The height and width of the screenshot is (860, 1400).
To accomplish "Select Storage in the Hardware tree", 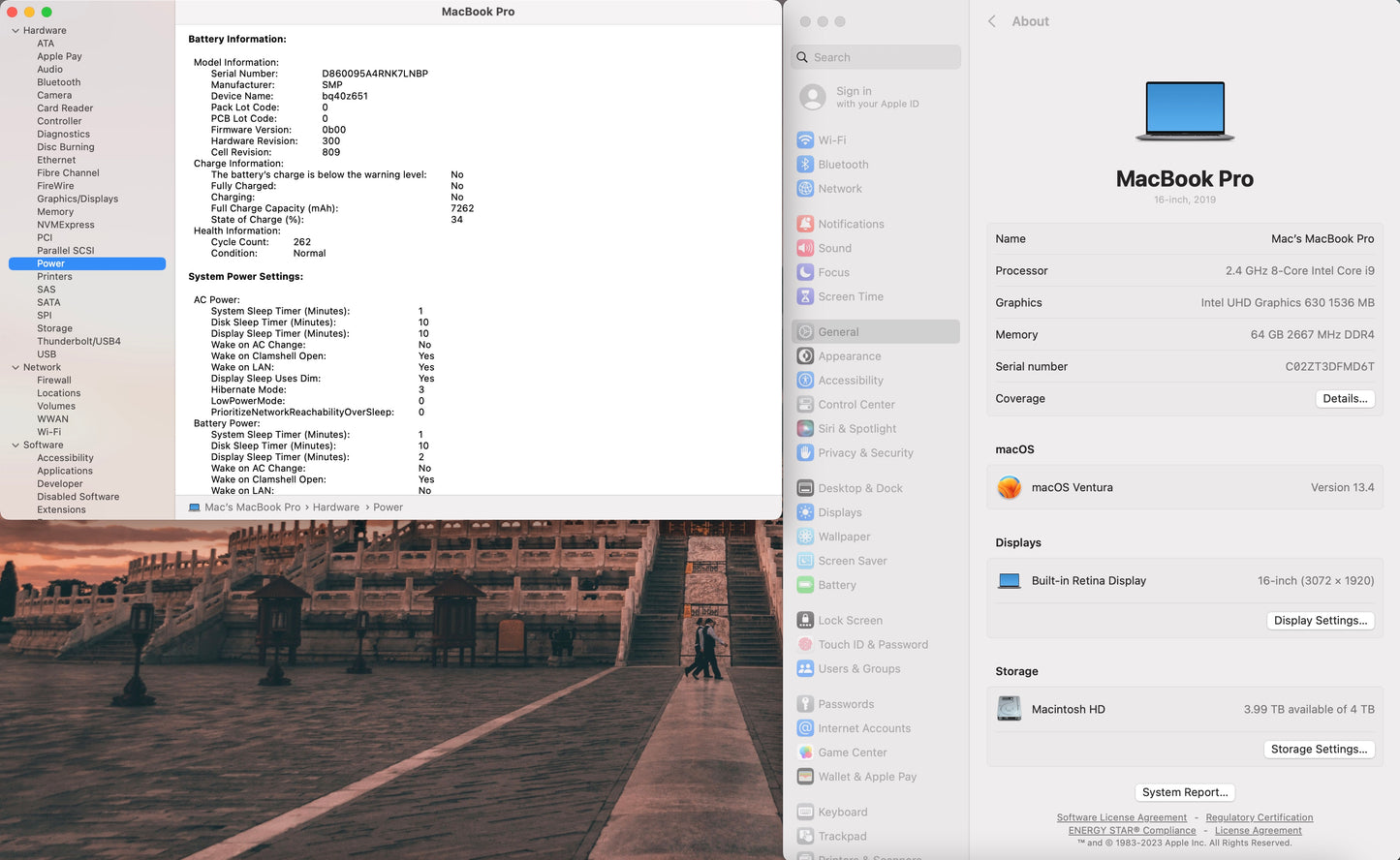I will tap(55, 328).
